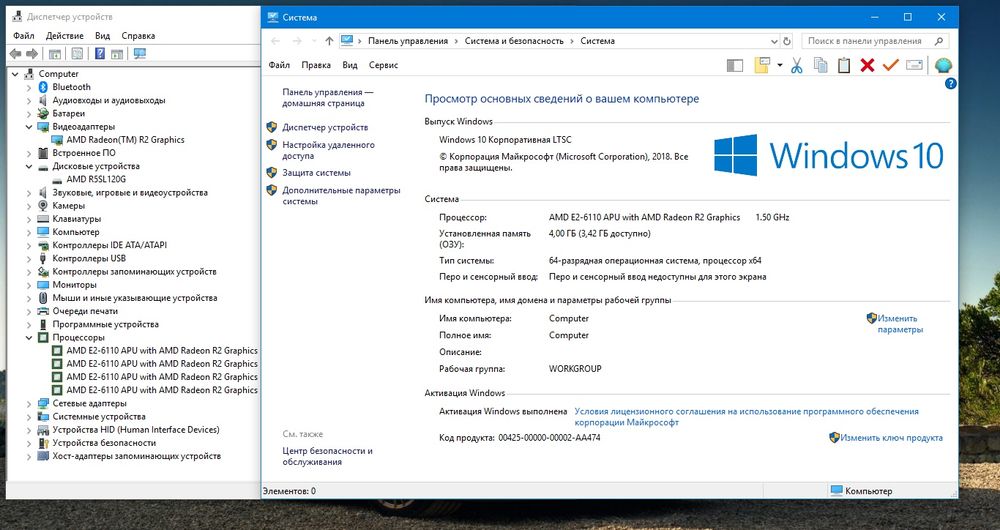The width and height of the screenshot is (1000, 530).
Task: Click scan hardware monitor icon in Device Manager
Action: (x=140, y=54)
